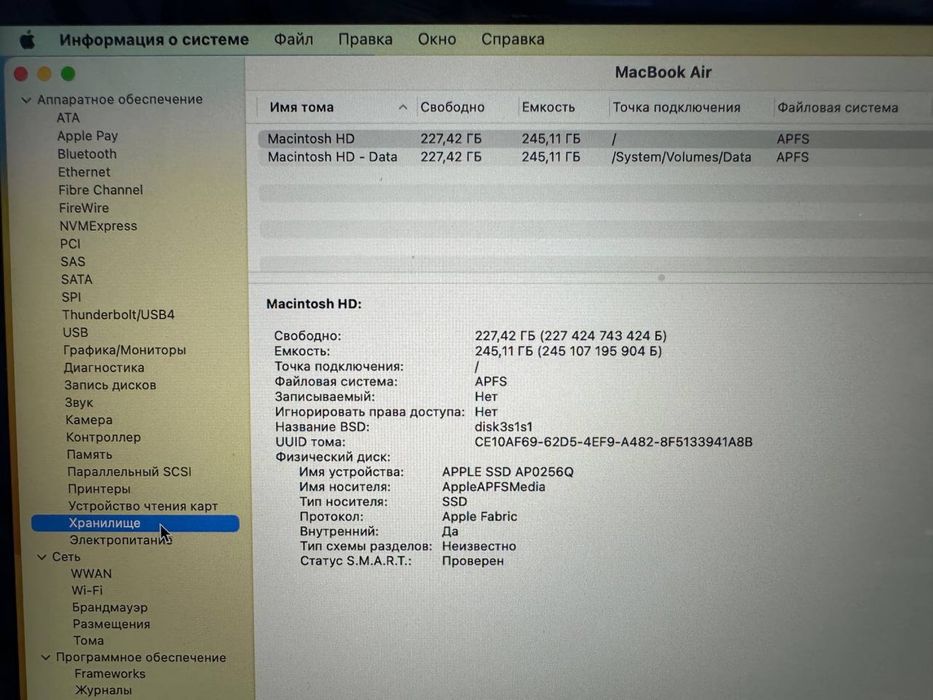
Task: Select Wi-Fi under Сеть
Action: 87,590
